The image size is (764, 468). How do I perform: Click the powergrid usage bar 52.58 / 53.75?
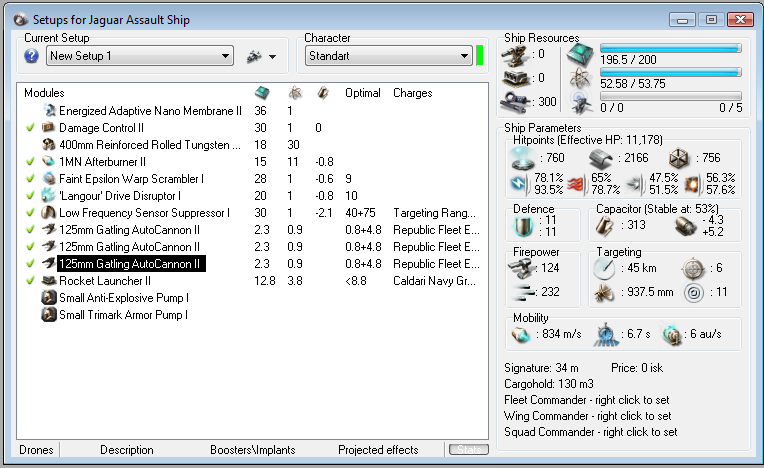pyautogui.click(x=671, y=72)
